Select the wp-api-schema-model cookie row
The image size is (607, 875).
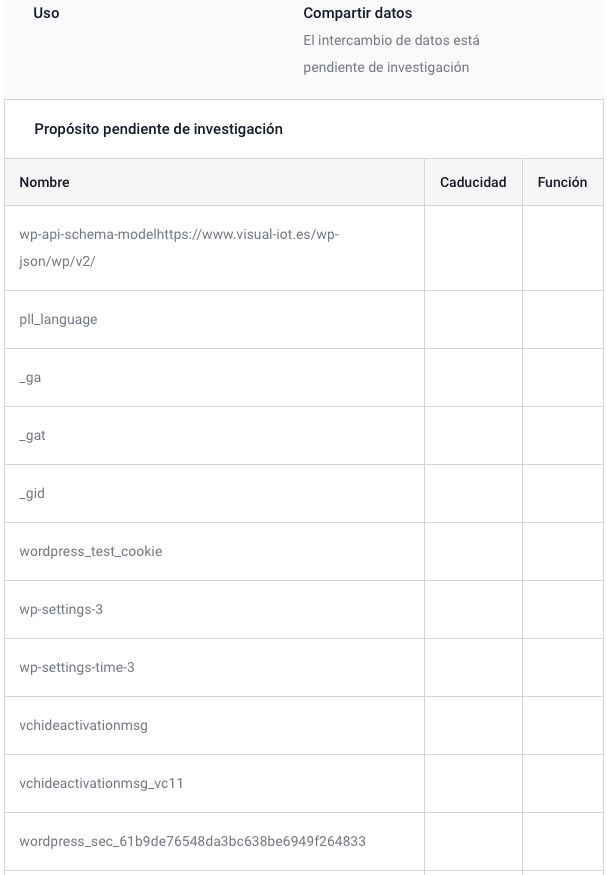pyautogui.click(x=179, y=247)
